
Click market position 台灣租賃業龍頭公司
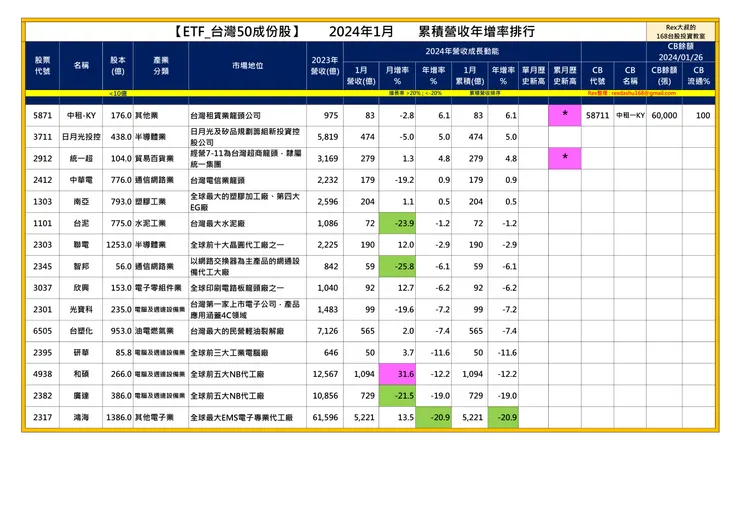(226, 116)
